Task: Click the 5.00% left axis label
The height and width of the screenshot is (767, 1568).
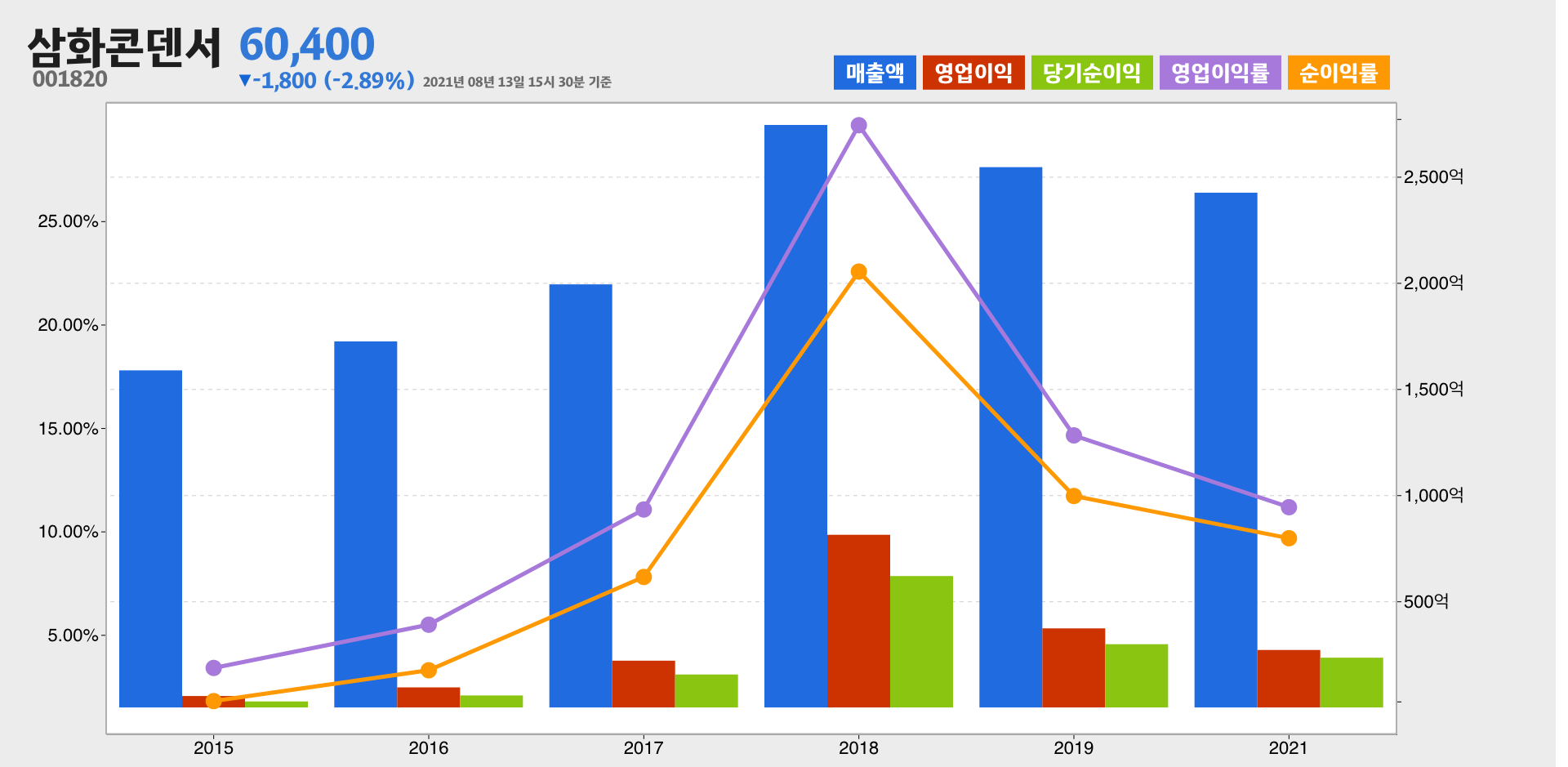Action: point(73,635)
